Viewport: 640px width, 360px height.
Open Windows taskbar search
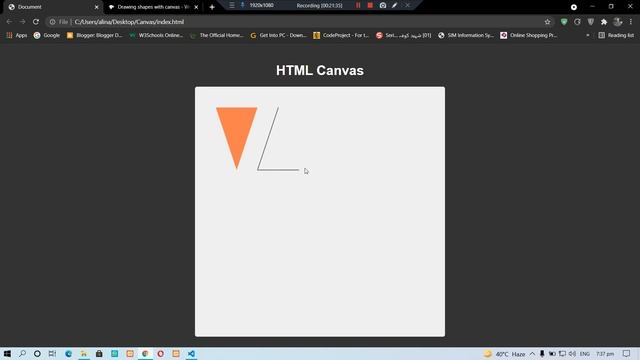tap(22, 353)
